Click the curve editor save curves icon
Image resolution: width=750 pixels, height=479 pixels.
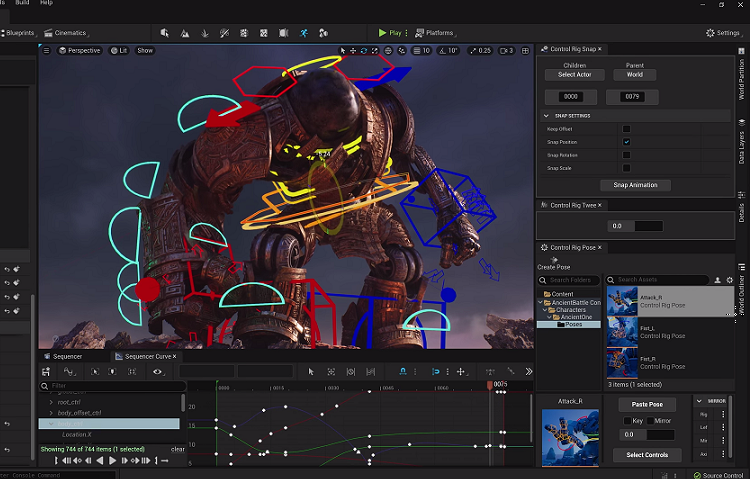pyautogui.click(x=46, y=372)
